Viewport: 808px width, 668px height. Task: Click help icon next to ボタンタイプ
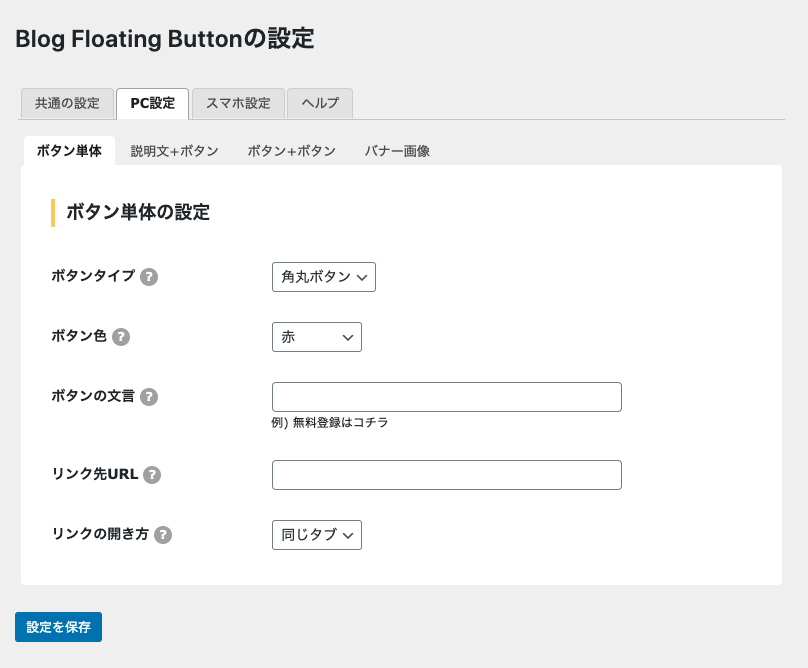149,277
